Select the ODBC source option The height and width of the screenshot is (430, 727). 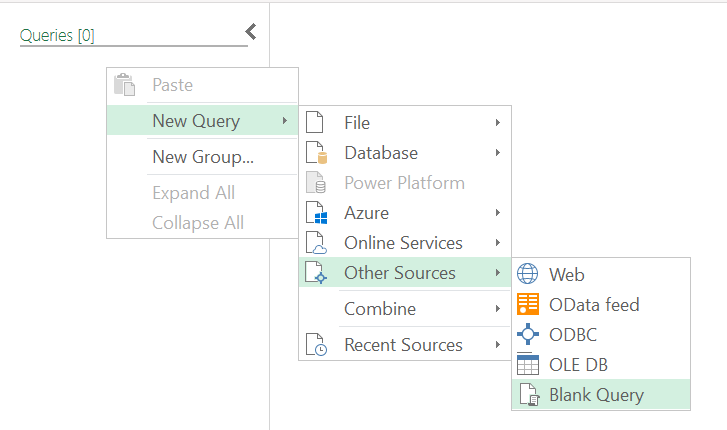point(601,334)
